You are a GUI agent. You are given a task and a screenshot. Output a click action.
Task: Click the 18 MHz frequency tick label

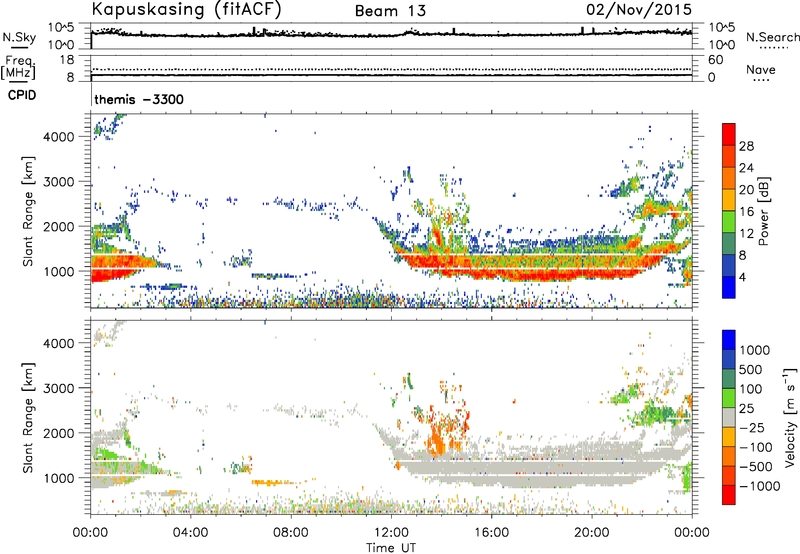67,60
